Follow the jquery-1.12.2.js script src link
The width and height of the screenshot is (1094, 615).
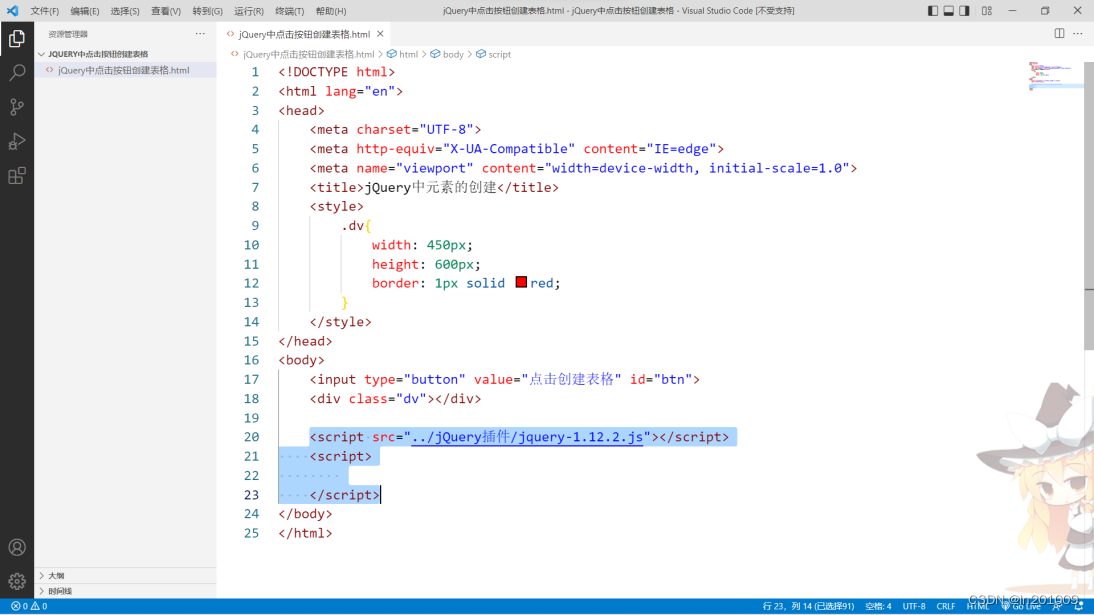527,437
